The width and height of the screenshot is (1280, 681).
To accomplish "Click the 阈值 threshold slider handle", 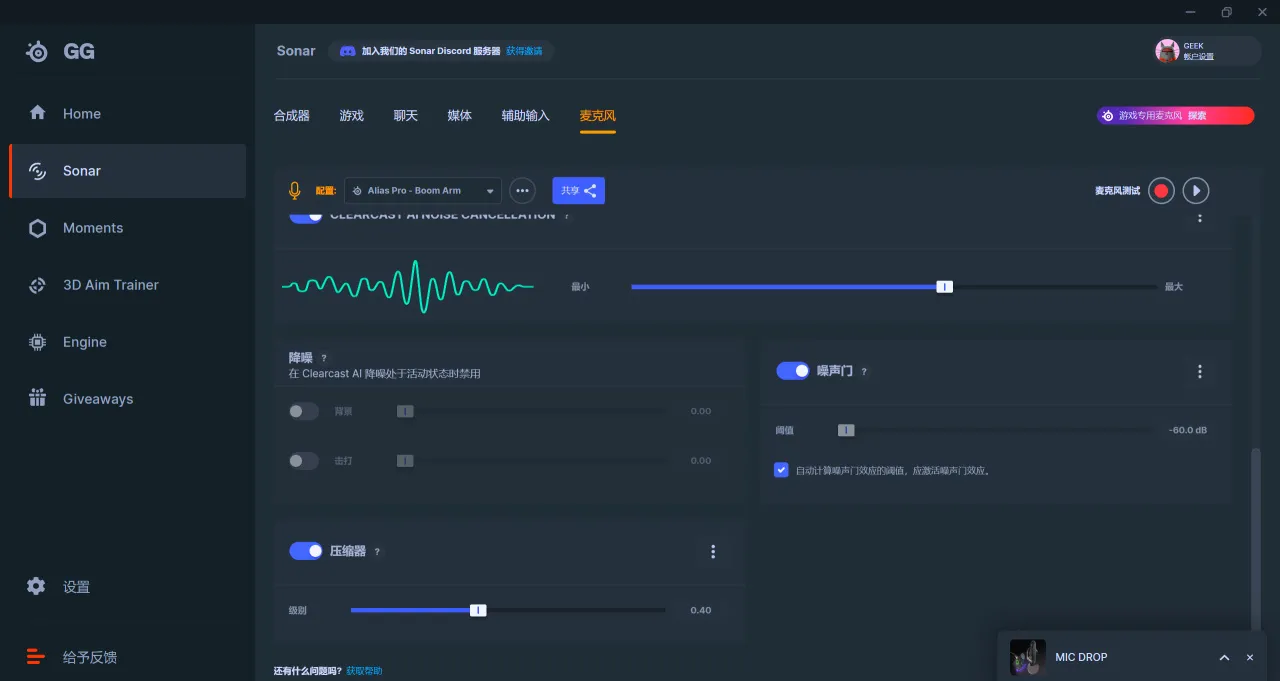I will (846, 430).
